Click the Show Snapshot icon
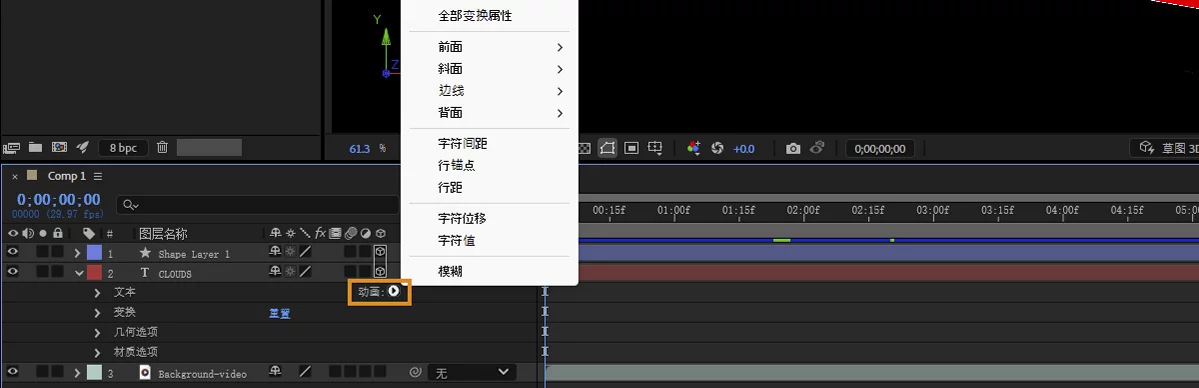 (x=817, y=148)
